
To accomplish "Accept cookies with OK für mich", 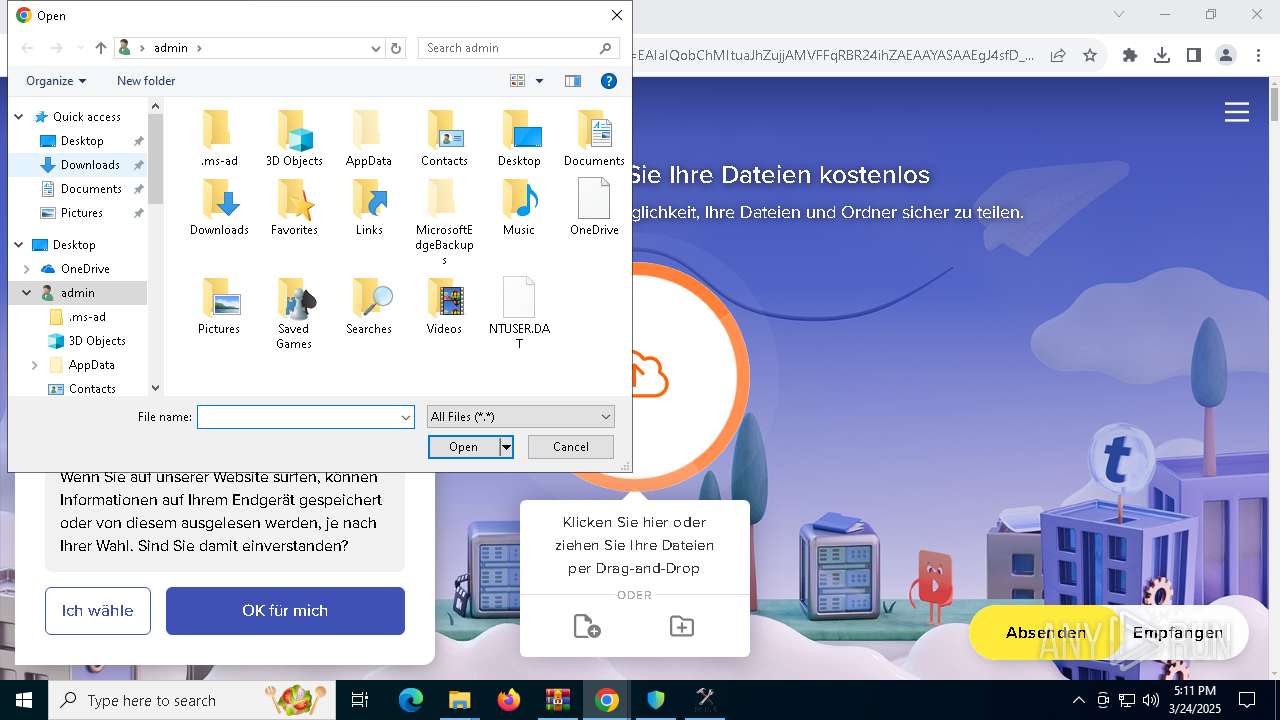I will 285,611.
